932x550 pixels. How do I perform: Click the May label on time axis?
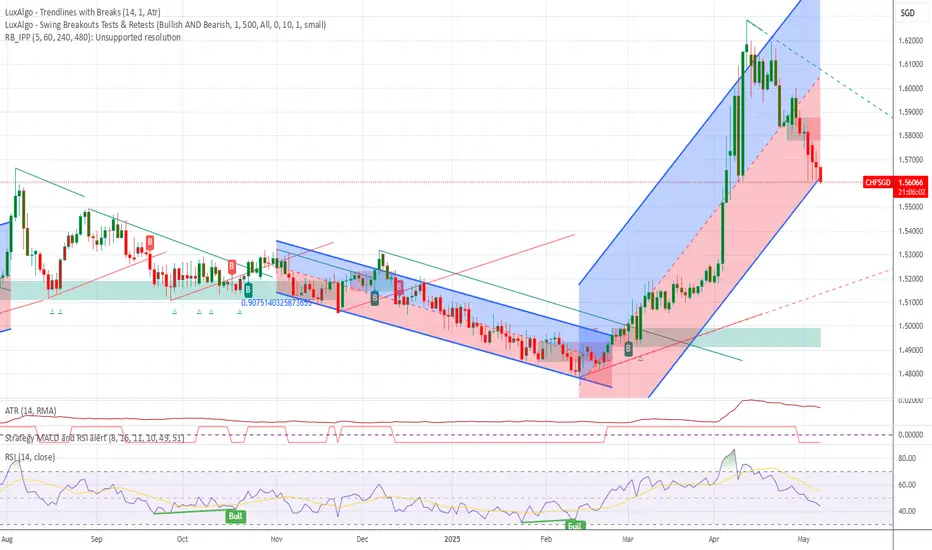(x=803, y=539)
